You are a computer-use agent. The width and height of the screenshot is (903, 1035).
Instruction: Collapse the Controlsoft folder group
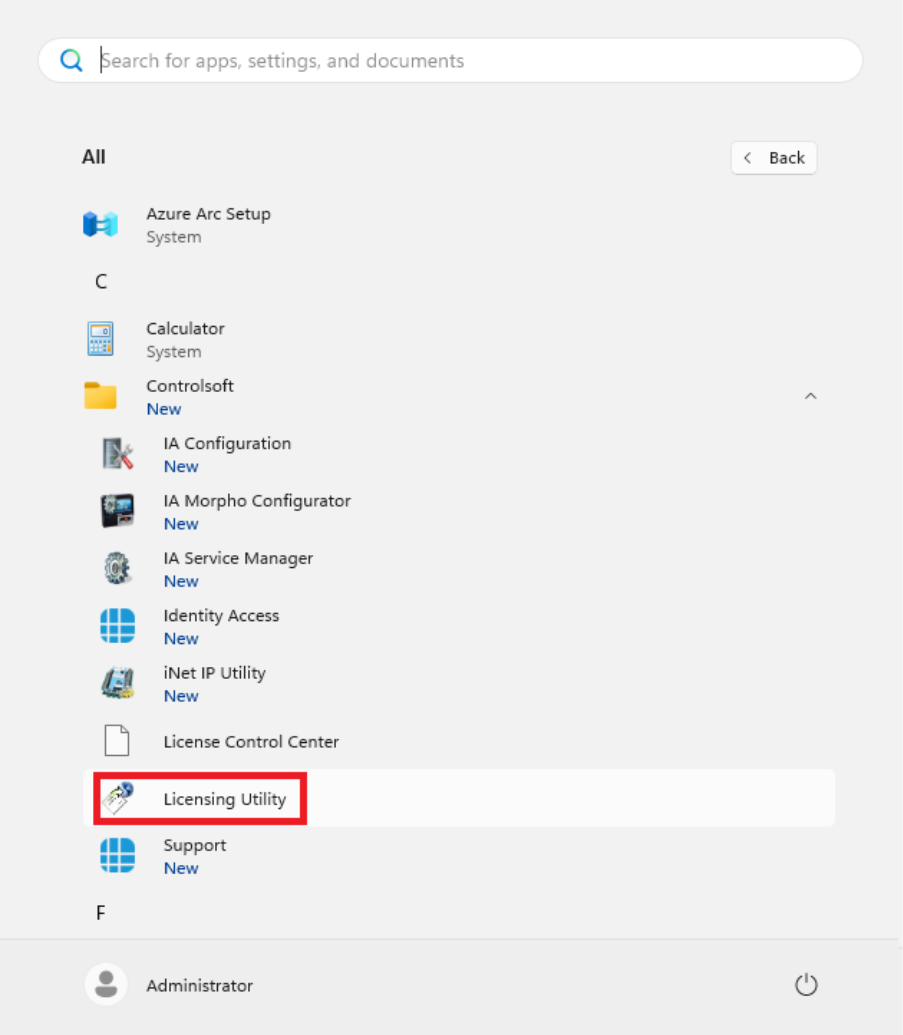pos(811,396)
